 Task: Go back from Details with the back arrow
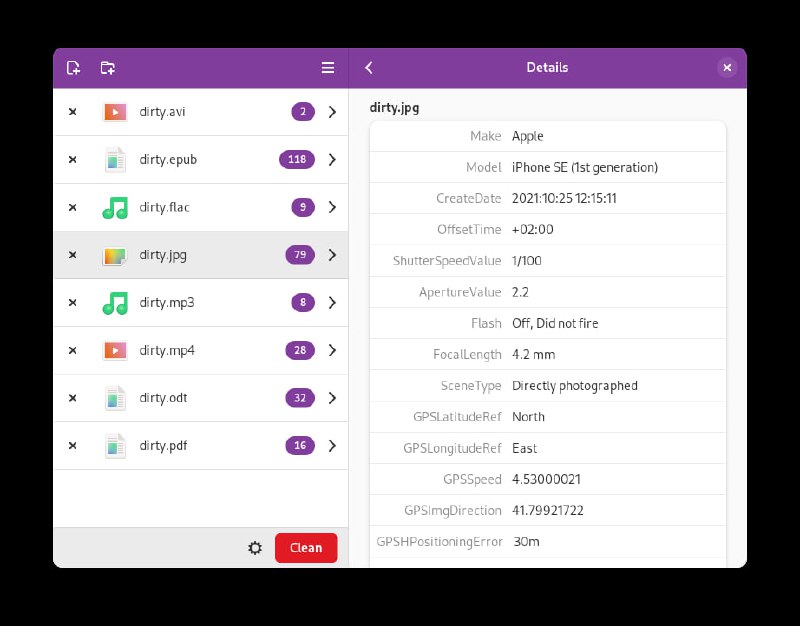point(369,67)
